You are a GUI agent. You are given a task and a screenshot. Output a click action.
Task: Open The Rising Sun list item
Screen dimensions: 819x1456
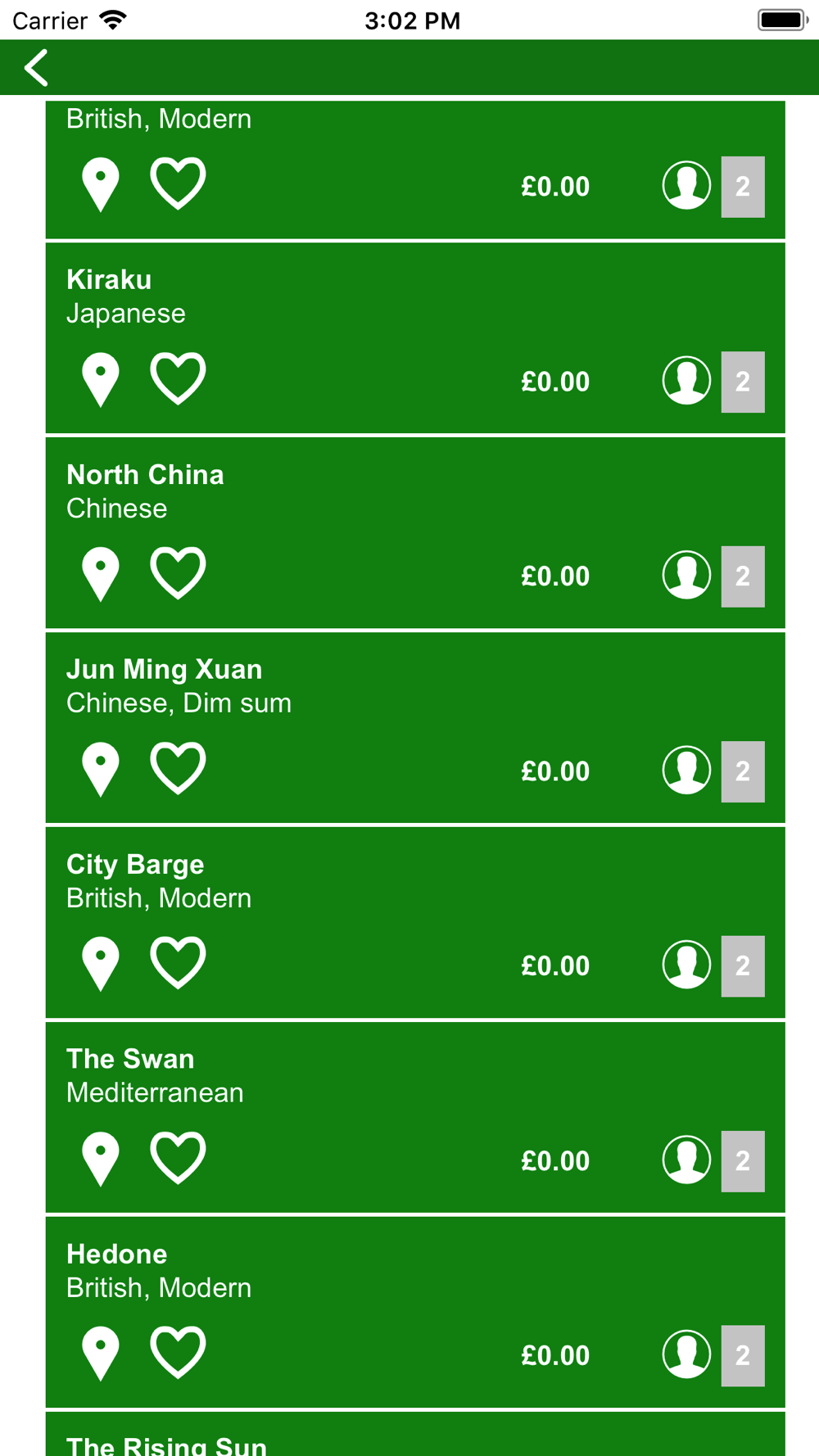coord(415,1434)
